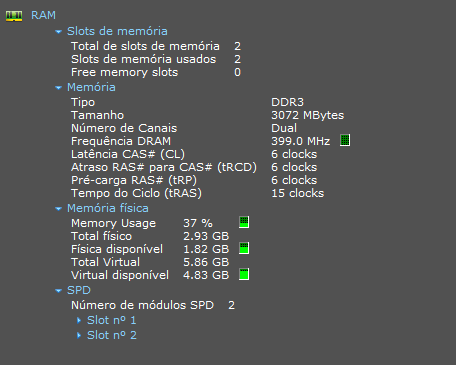Viewport: 456px width, 365px height.
Task: Click the green graph icon beside Memory Usage
Action: (x=244, y=222)
